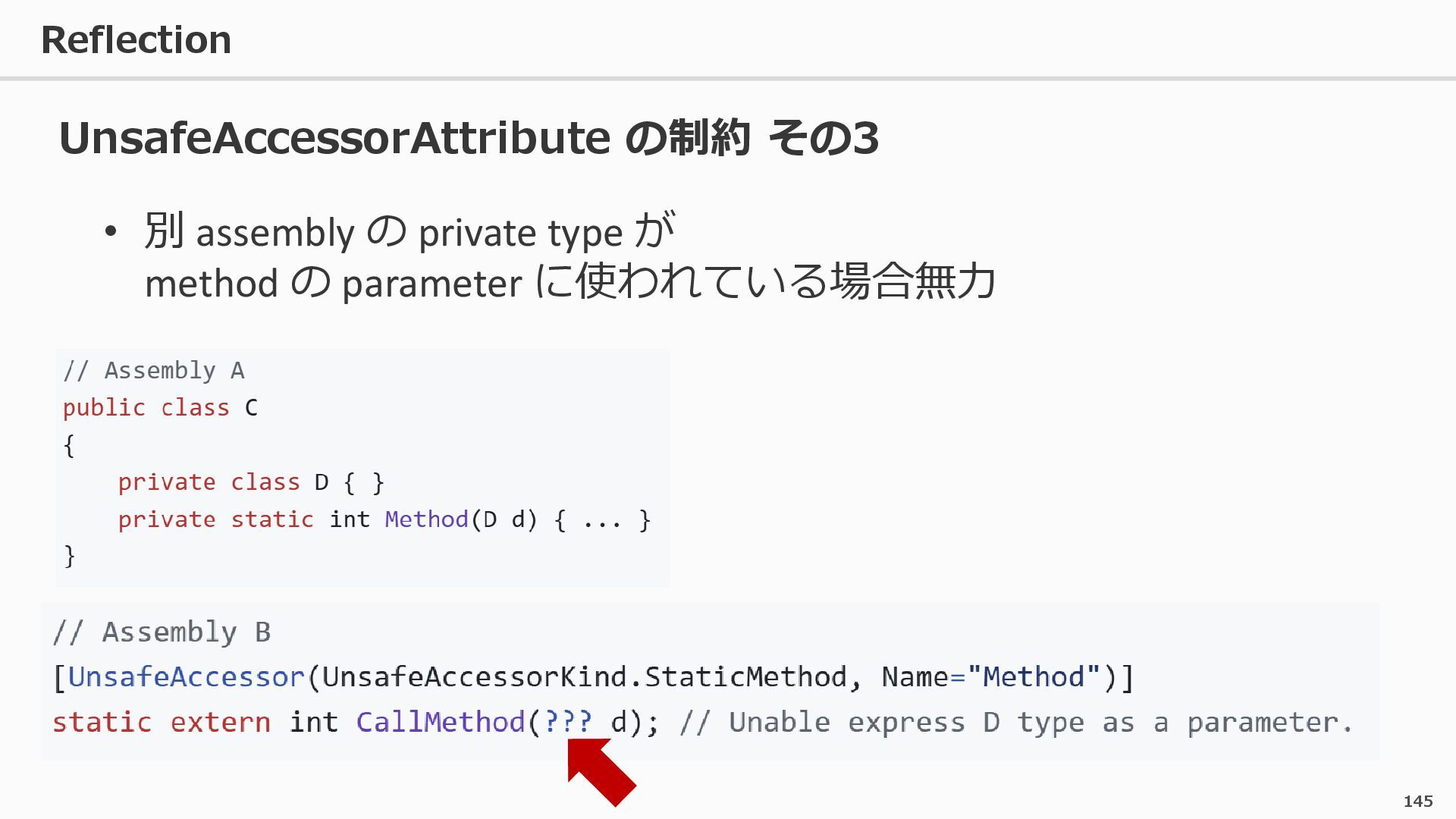The image size is (1456, 819).
Task: Click the red arrow pointing at ???
Action: tap(602, 772)
